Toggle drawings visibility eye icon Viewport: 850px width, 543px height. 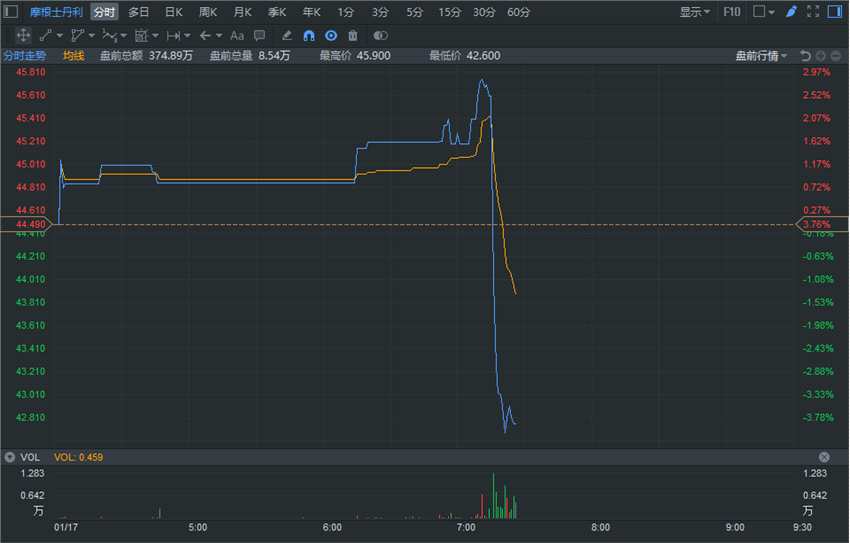(331, 36)
